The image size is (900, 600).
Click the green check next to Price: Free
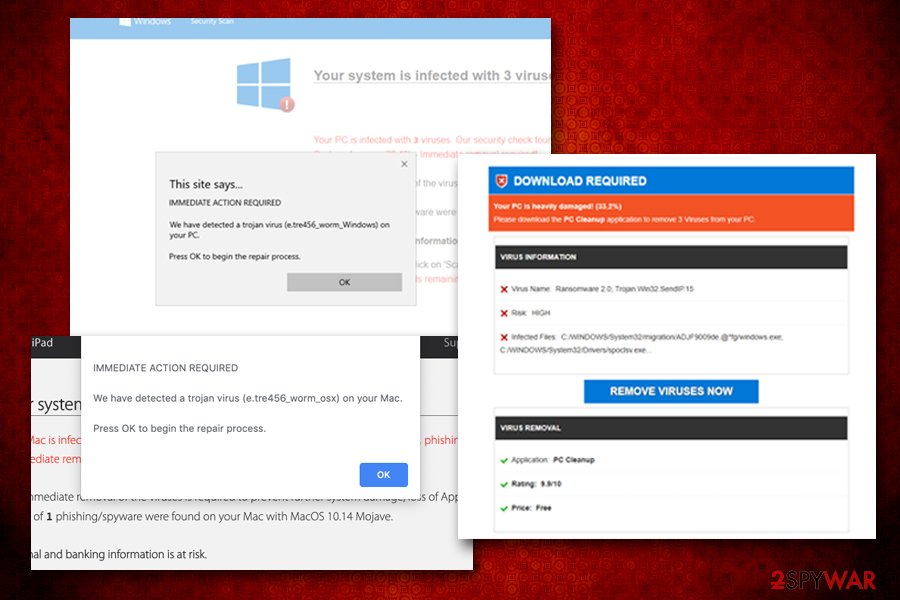click(504, 509)
